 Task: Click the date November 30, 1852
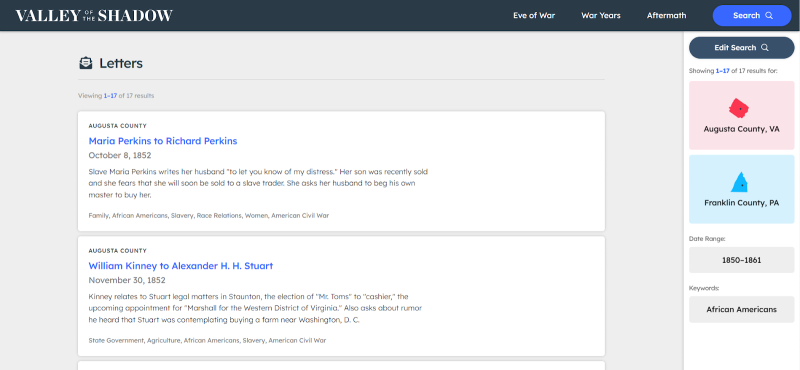coord(127,280)
